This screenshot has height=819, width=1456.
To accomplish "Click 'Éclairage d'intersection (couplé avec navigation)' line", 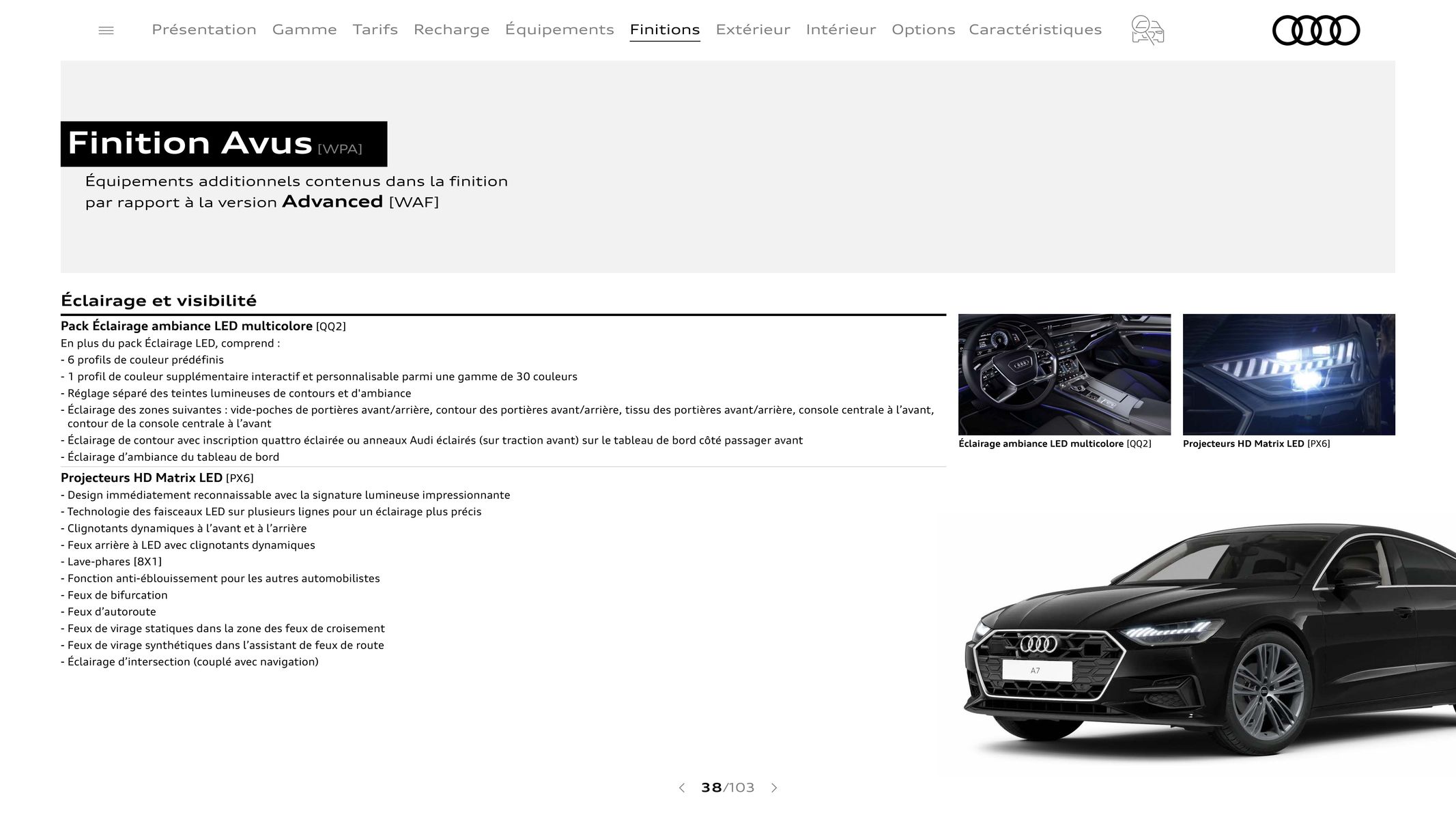I will point(190,662).
